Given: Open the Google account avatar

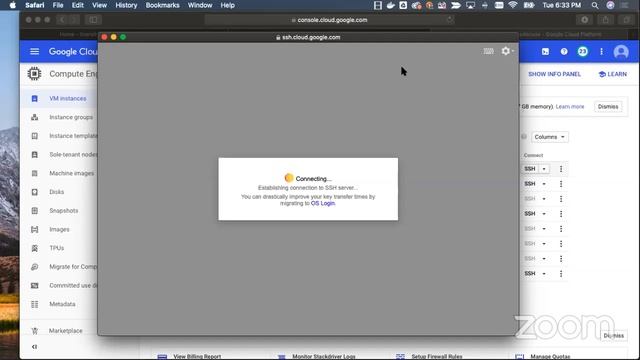Looking at the screenshot, I should (x=621, y=52).
